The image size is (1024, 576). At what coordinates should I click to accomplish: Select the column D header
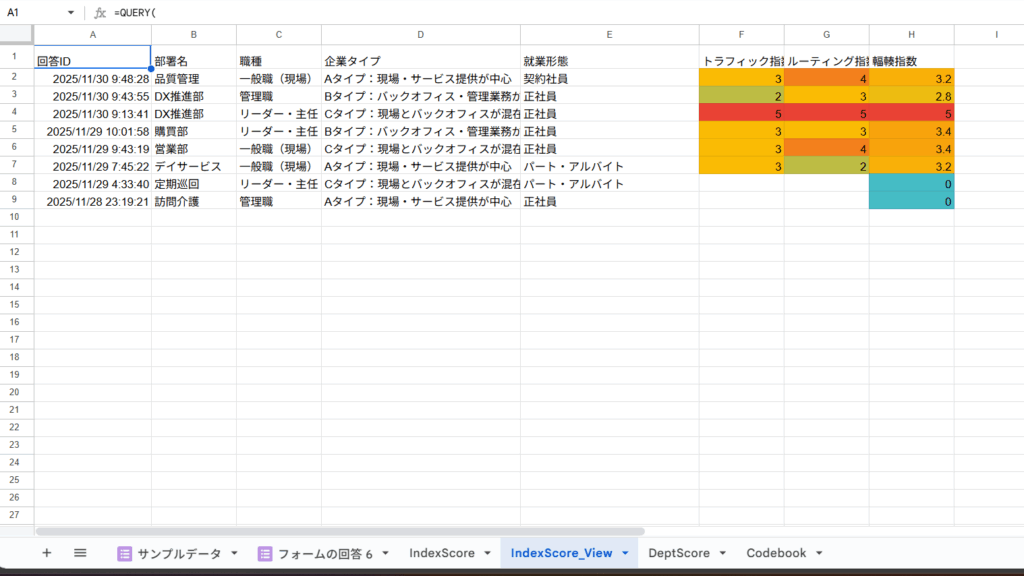[x=420, y=34]
